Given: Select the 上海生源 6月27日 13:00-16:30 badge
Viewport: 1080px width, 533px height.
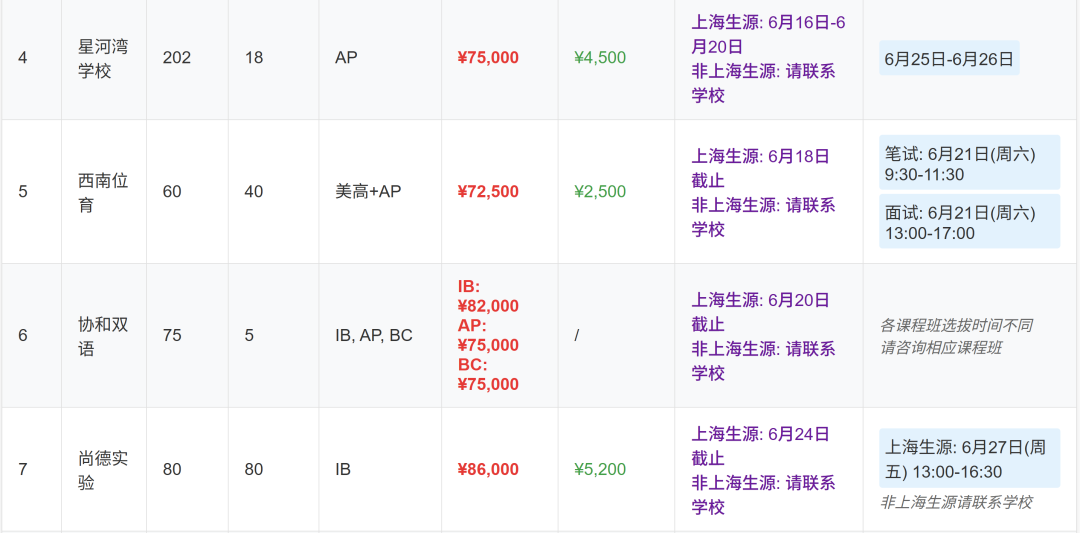Looking at the screenshot, I should [x=969, y=459].
